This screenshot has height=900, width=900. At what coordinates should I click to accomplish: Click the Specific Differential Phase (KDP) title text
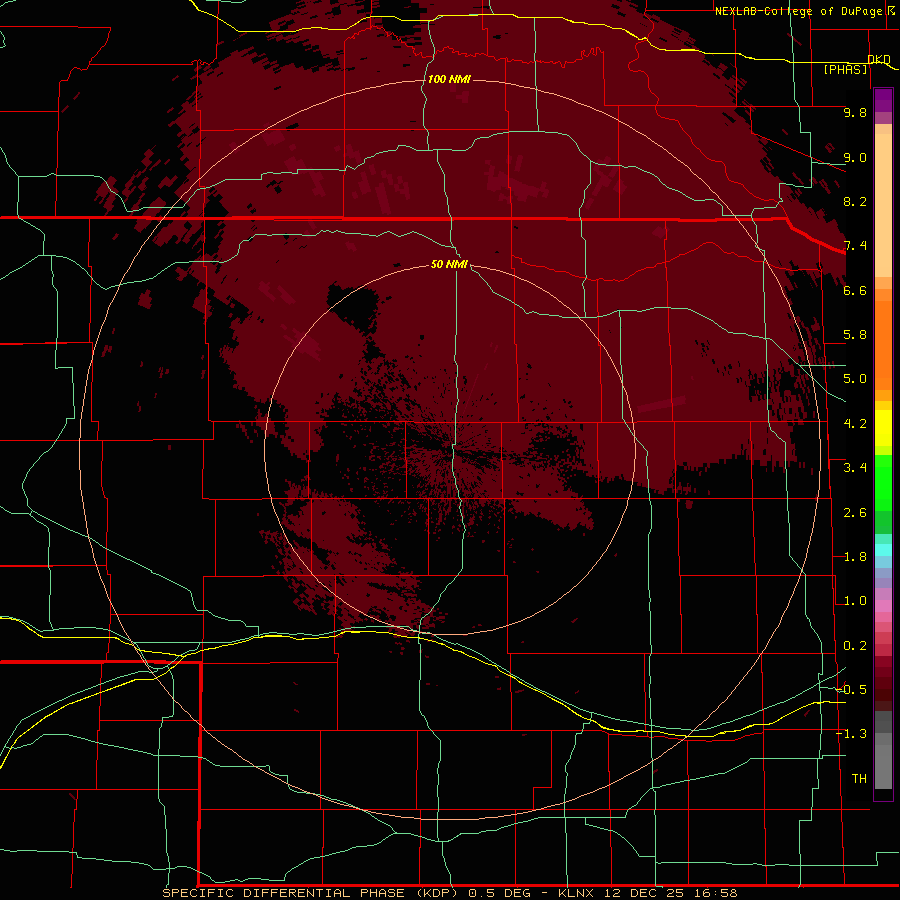click(x=309, y=893)
